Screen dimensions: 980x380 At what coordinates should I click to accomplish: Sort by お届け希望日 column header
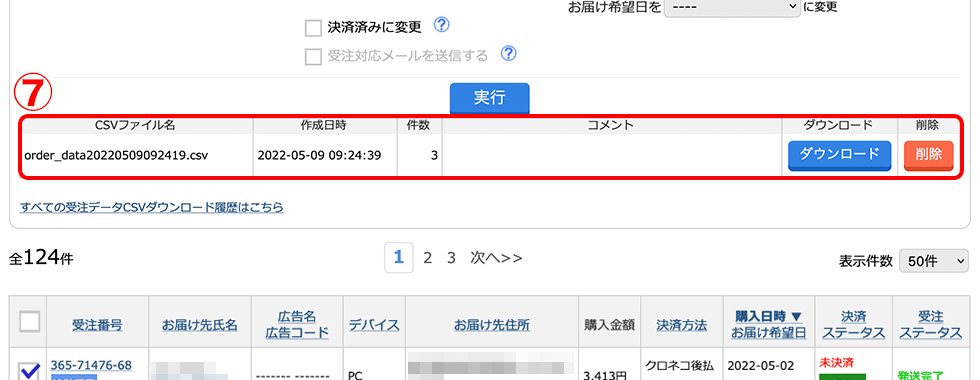tap(769, 333)
